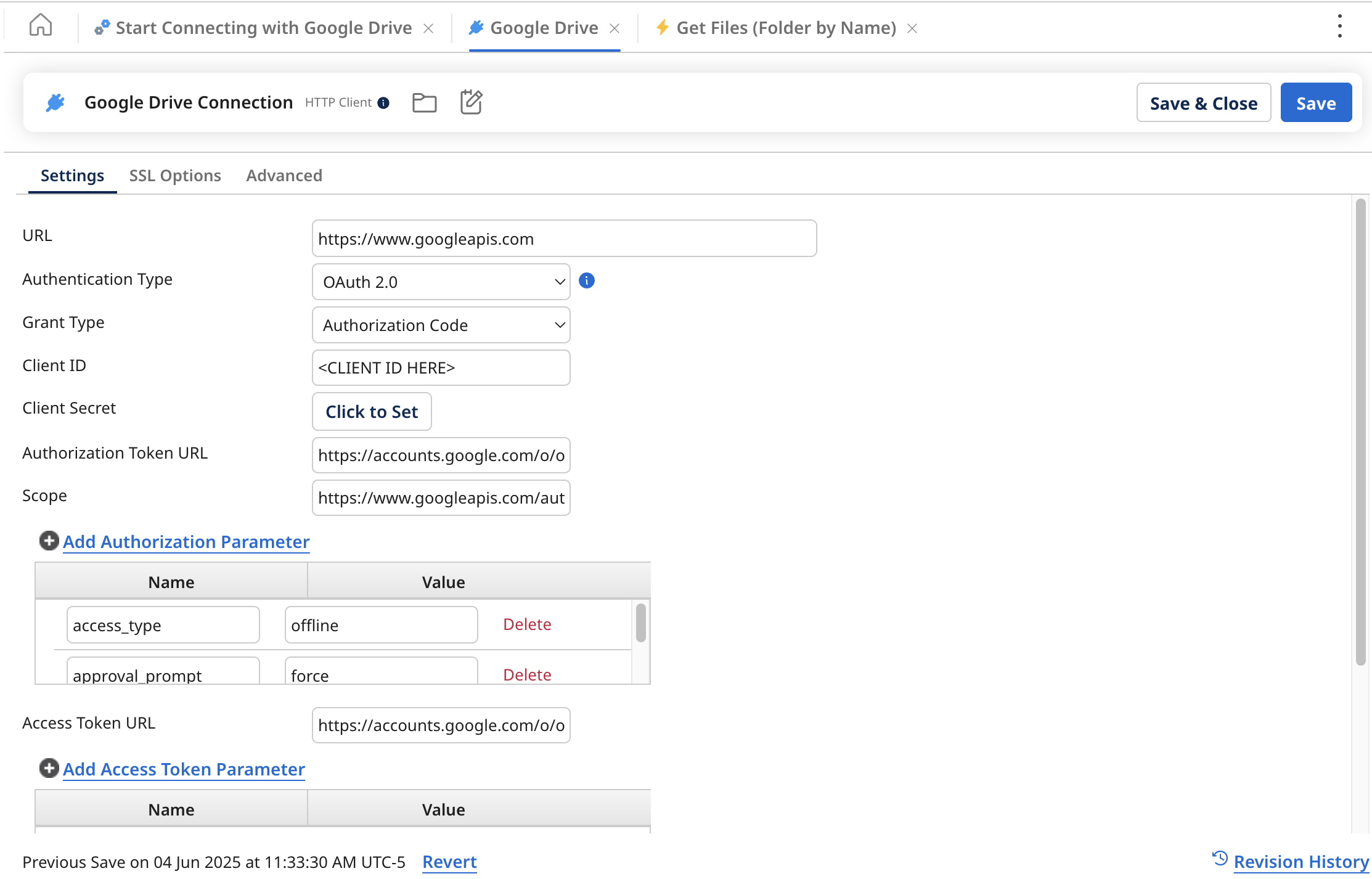Open the folder icon beside HTTP Client
This screenshot has height=879, width=1372.
tap(424, 102)
